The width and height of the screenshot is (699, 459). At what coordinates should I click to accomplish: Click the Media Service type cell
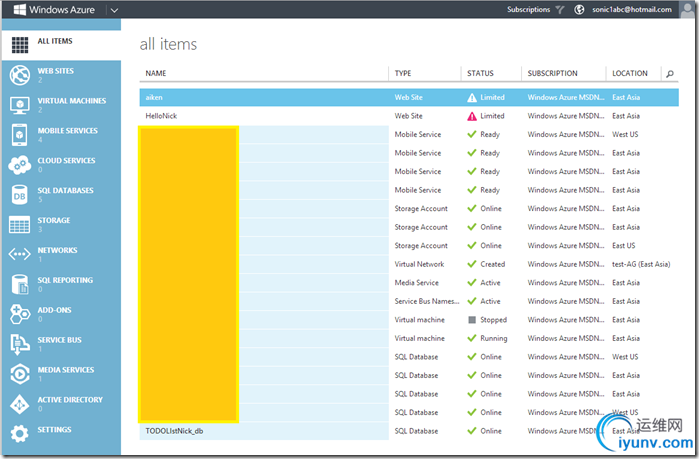[x=416, y=283]
